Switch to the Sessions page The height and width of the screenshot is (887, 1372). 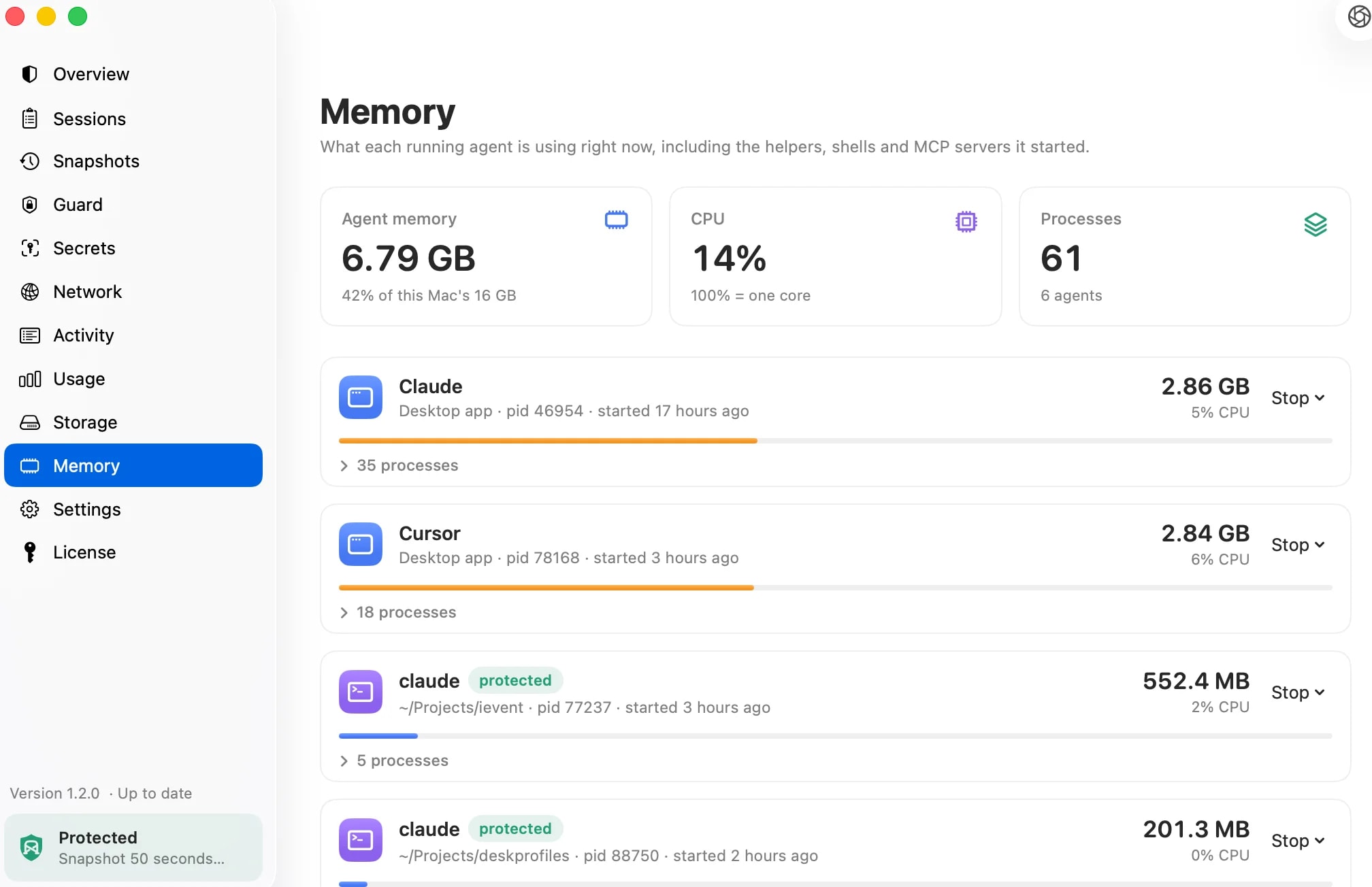(x=133, y=118)
